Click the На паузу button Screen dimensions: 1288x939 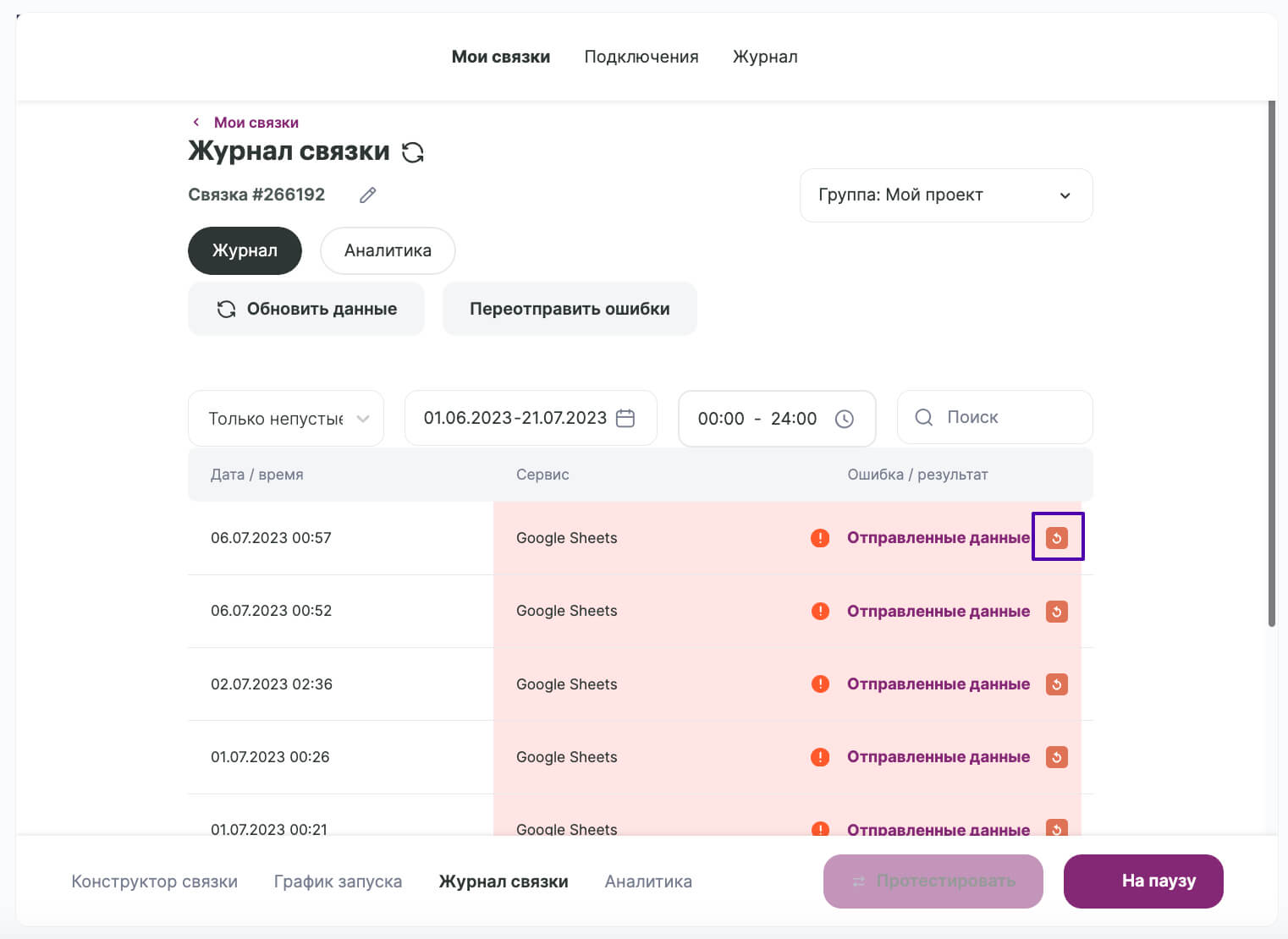[1143, 881]
